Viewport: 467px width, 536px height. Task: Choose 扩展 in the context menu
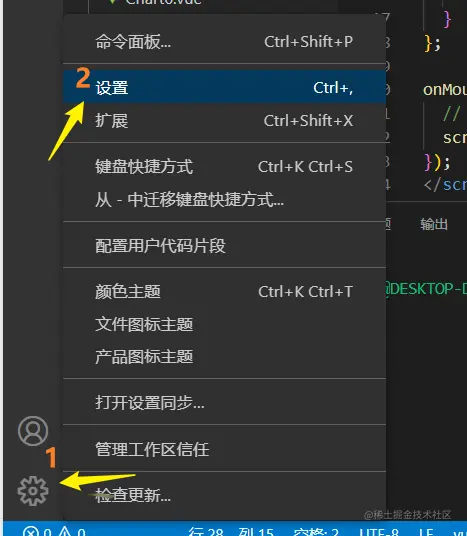(225, 121)
